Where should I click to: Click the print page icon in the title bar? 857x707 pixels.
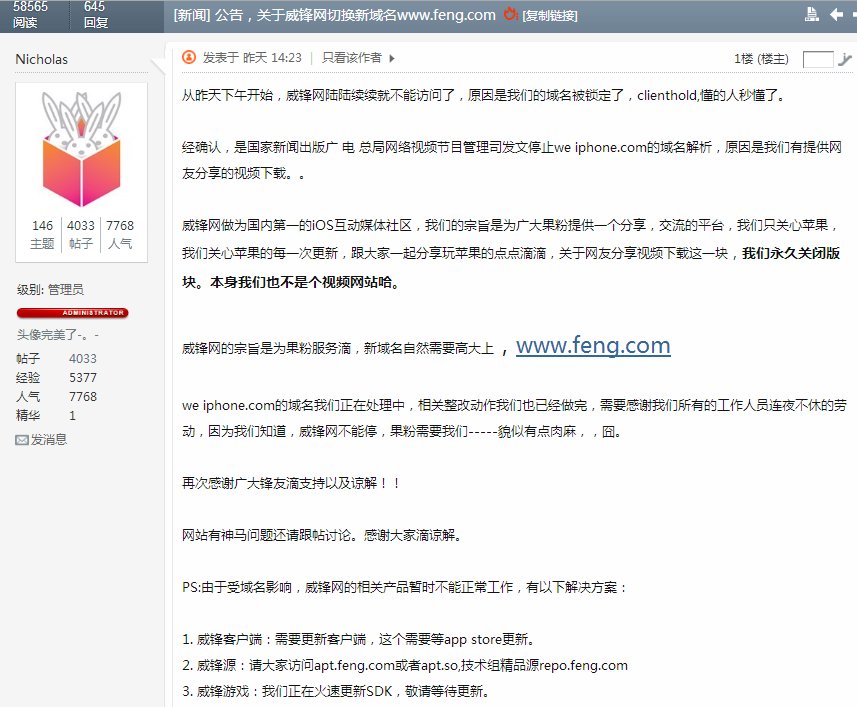click(x=812, y=13)
